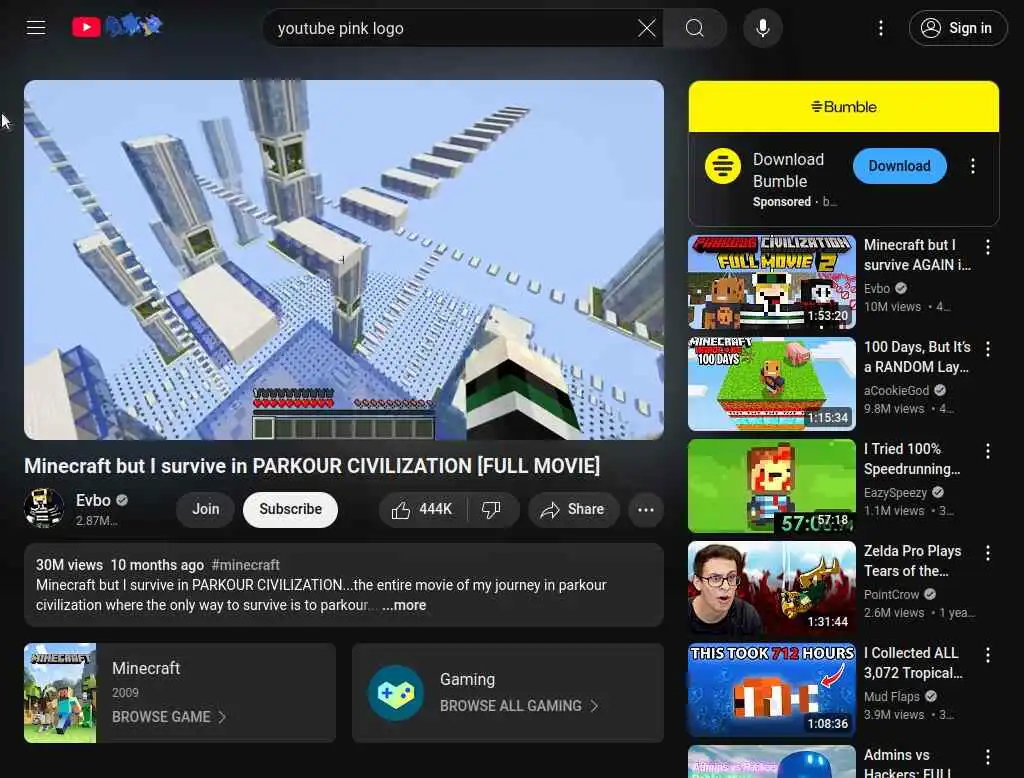Click the blue Download button

[x=900, y=166]
